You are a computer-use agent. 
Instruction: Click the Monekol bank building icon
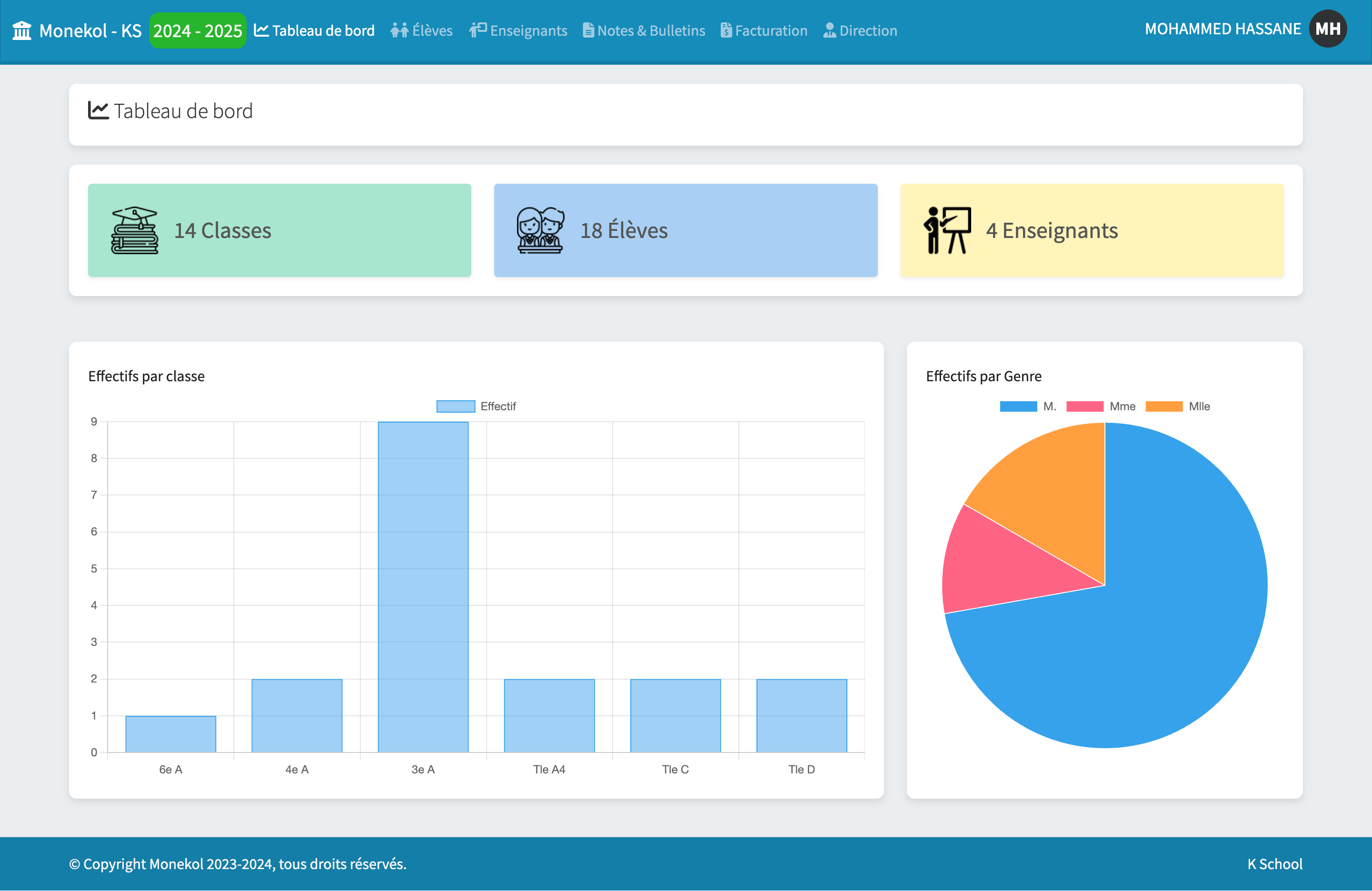[x=21, y=30]
